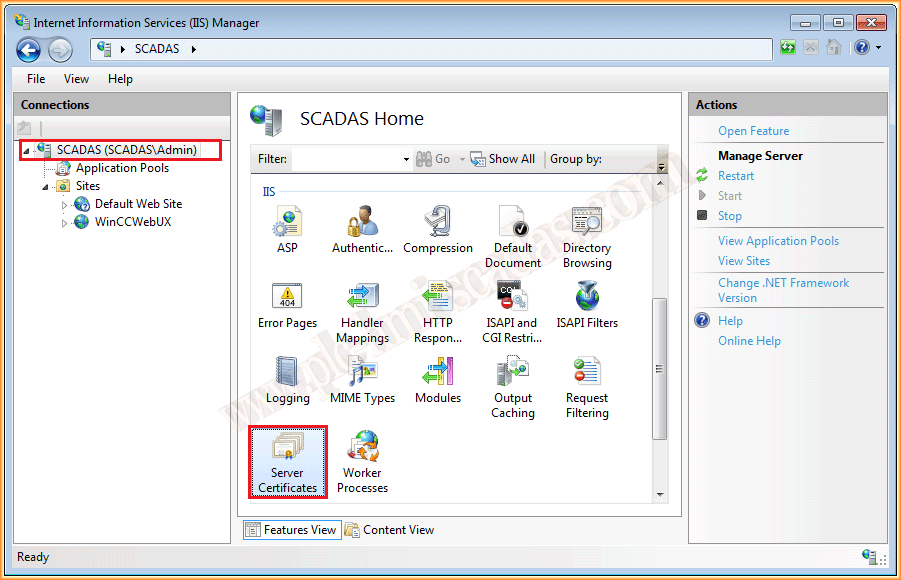
Task: Type in the Filter input field
Action: point(345,159)
